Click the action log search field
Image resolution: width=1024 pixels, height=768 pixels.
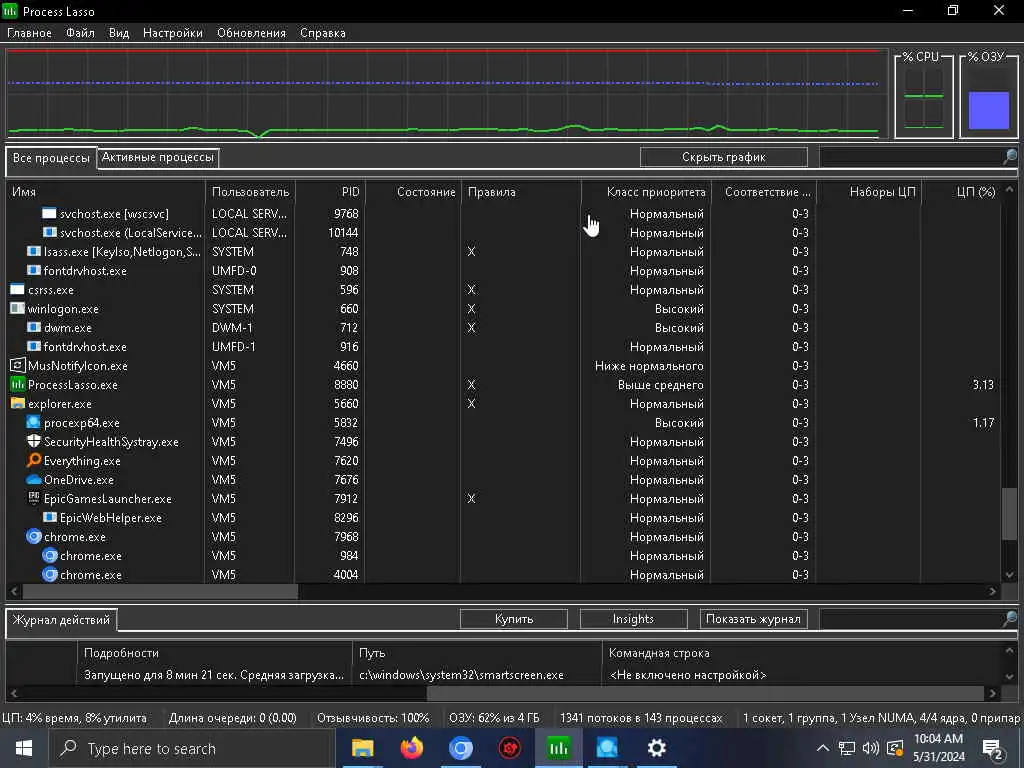coord(911,618)
